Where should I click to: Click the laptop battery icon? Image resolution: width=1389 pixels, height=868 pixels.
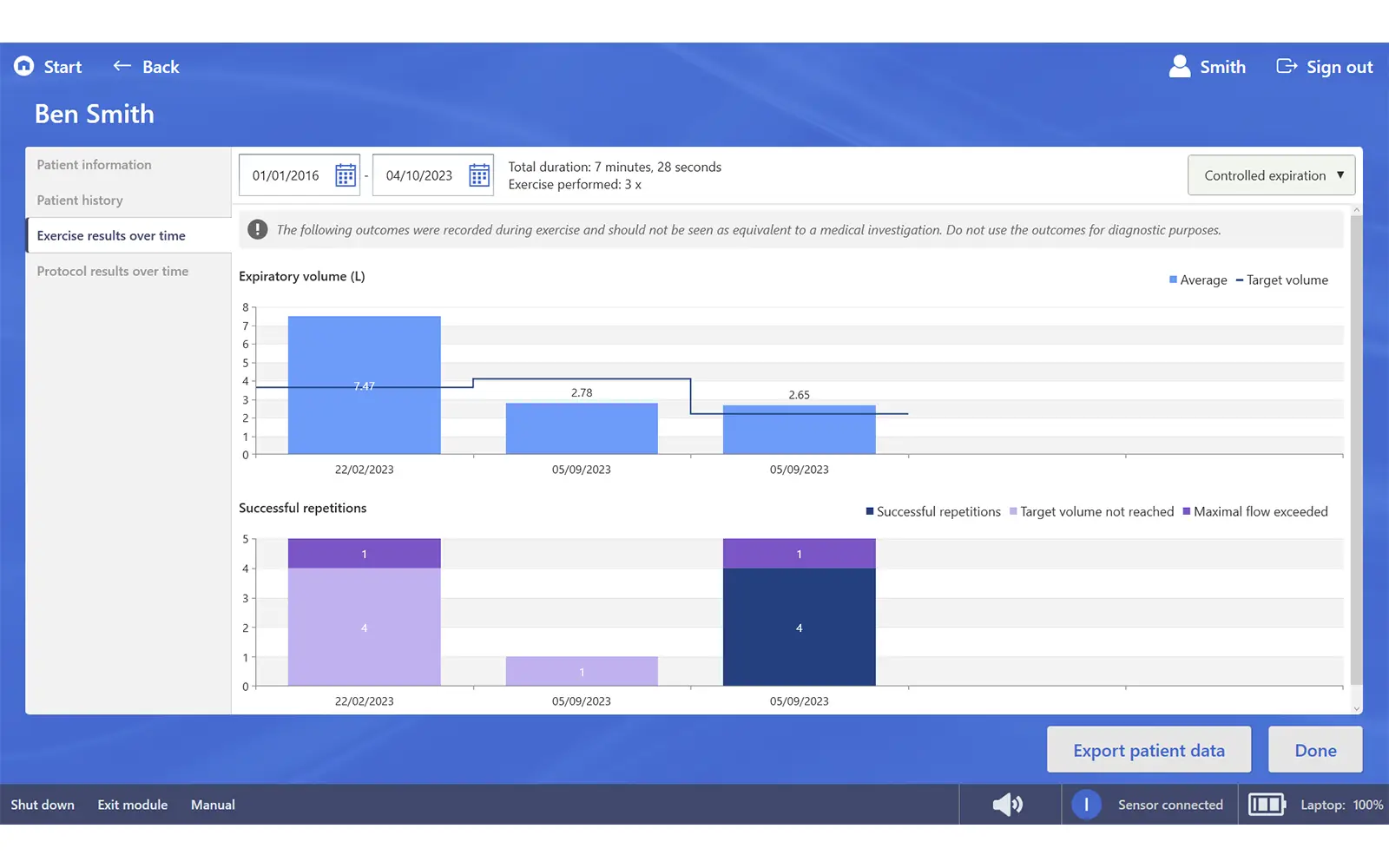1267,805
